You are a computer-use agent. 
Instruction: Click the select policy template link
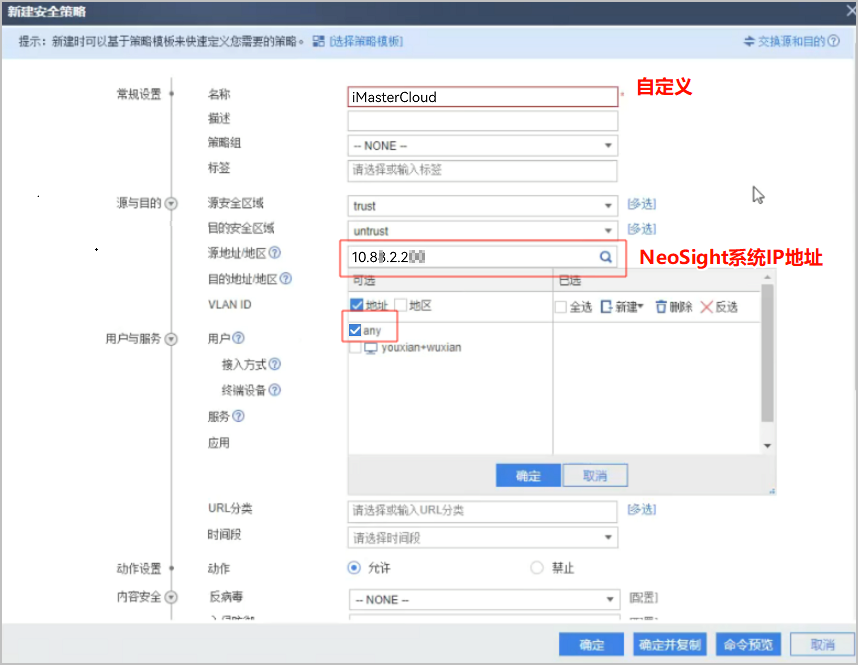[366, 42]
